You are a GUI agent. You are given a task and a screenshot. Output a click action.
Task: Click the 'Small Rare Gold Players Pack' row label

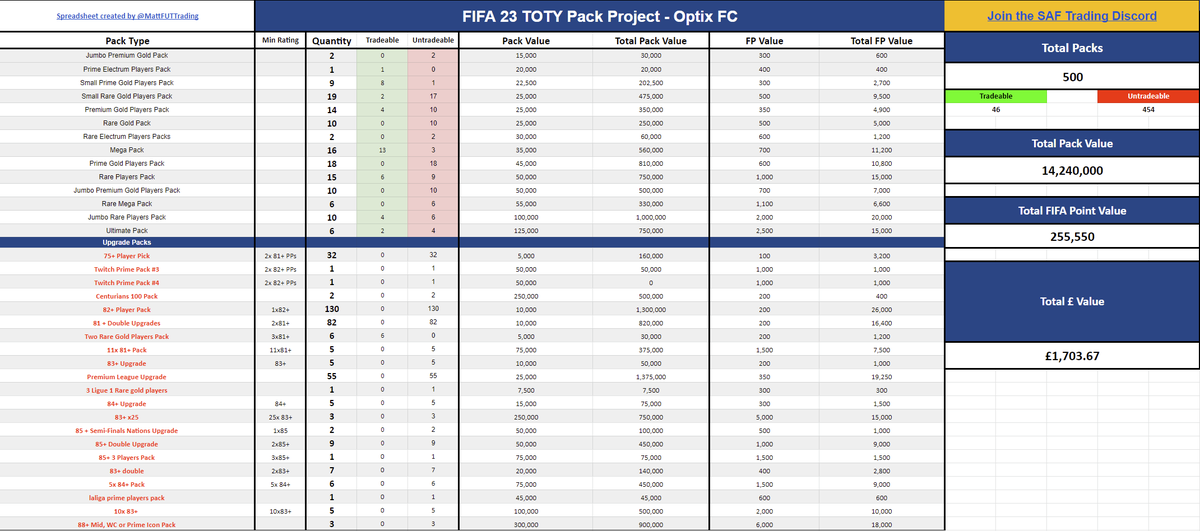coord(127,96)
